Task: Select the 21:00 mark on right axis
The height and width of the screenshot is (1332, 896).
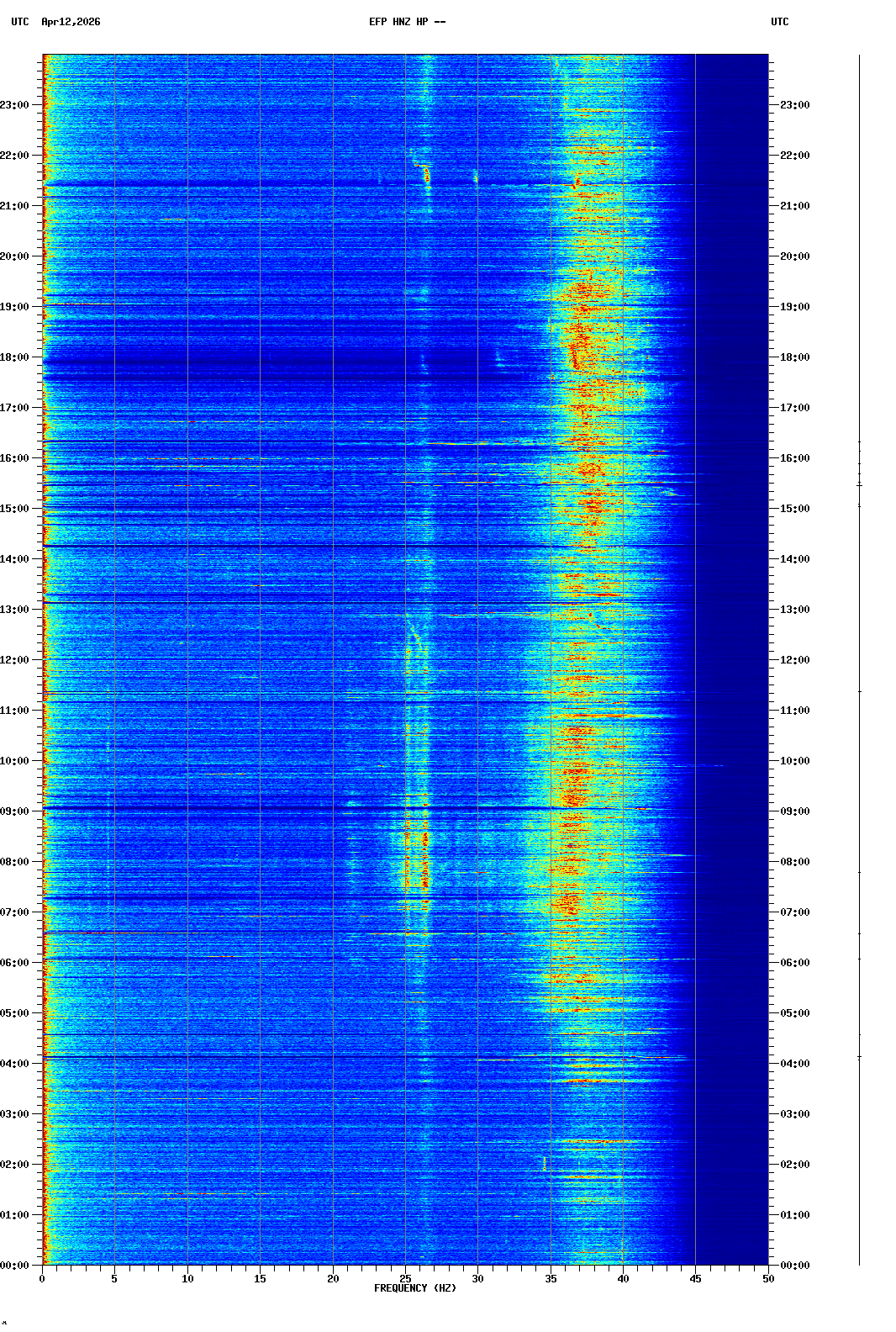Action: pos(794,206)
